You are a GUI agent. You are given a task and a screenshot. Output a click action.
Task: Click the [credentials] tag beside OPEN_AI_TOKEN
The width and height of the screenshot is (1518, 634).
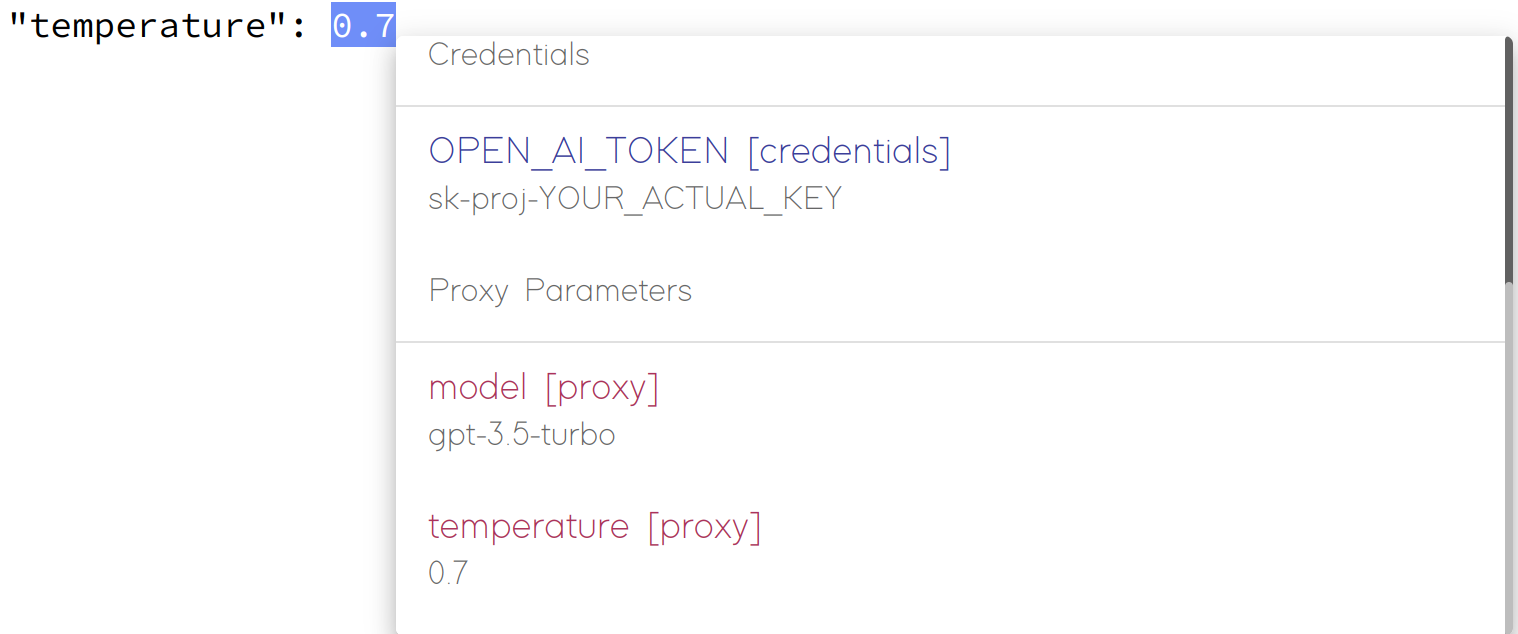pos(849,151)
